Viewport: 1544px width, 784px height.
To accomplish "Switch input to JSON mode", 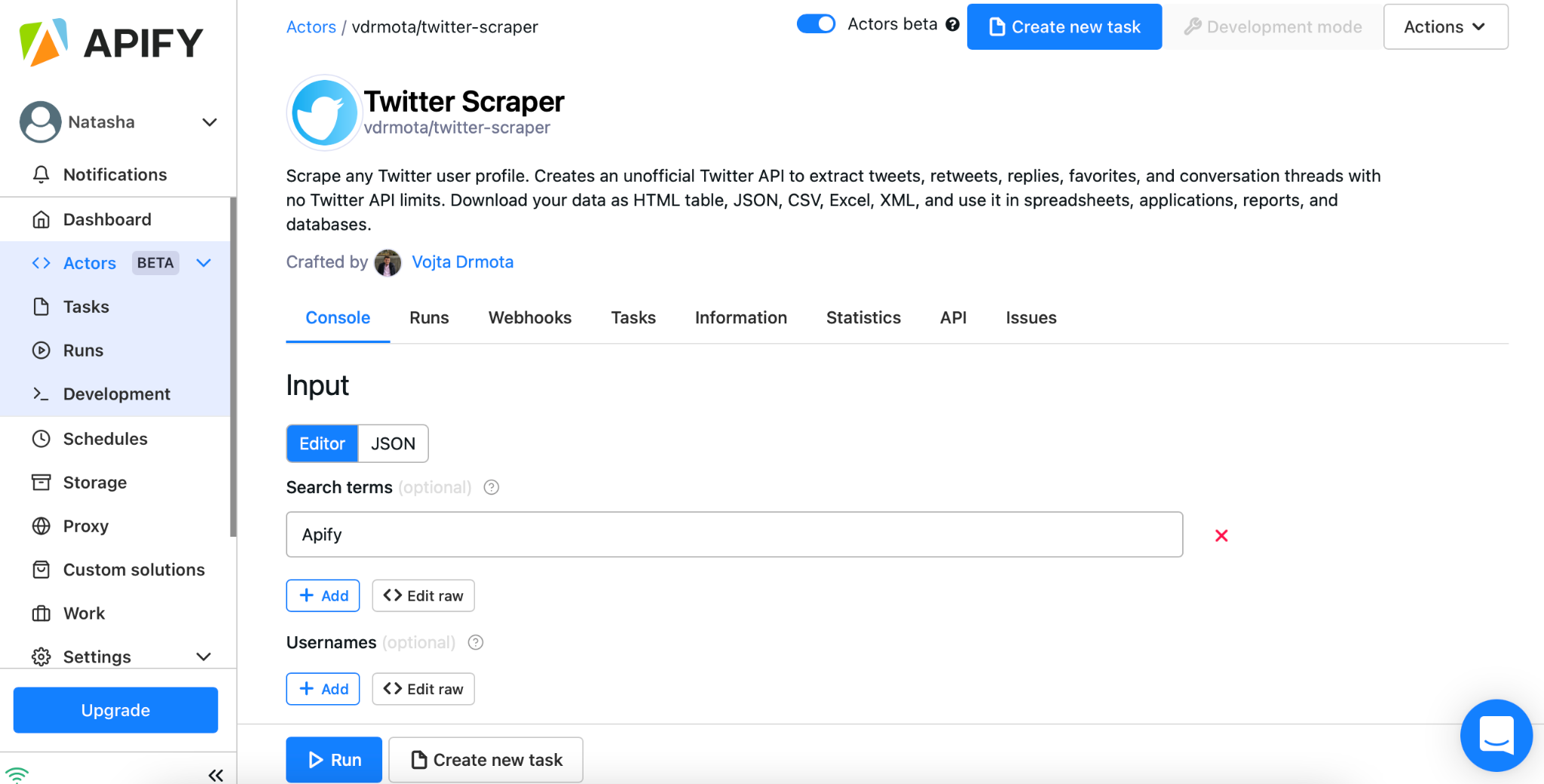I will coord(393,444).
